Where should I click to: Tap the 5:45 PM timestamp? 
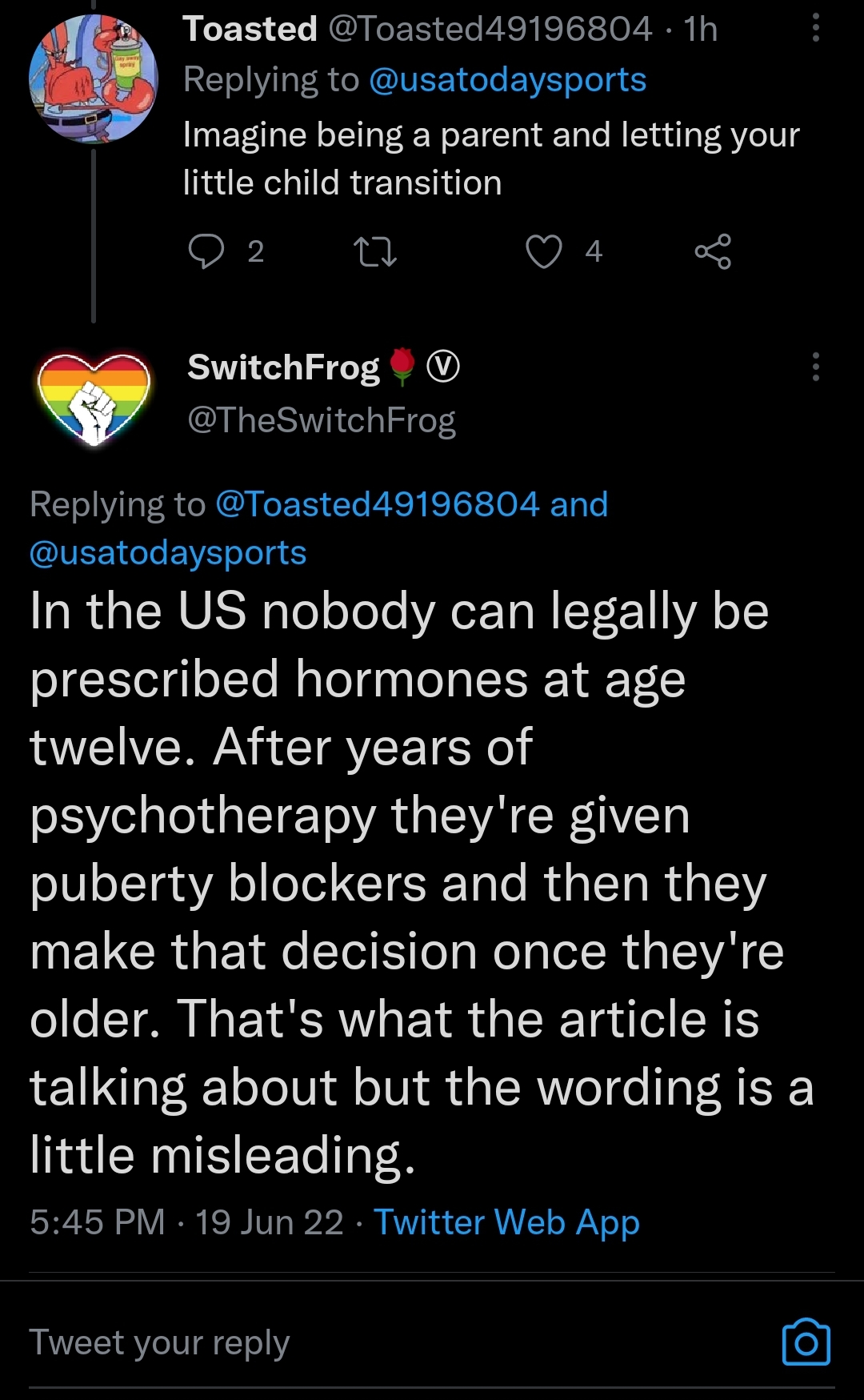tap(98, 1222)
